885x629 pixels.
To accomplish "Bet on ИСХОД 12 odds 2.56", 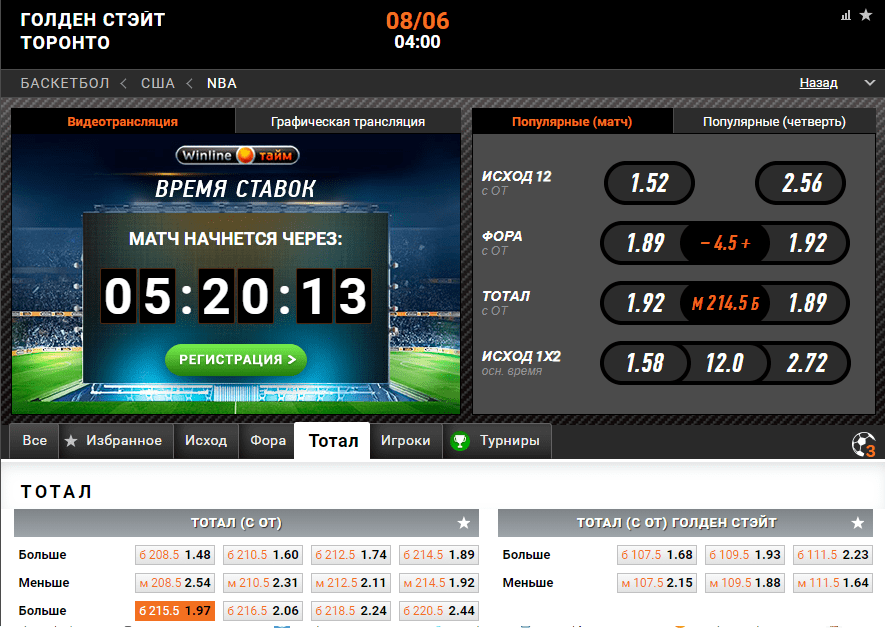I will pos(800,183).
